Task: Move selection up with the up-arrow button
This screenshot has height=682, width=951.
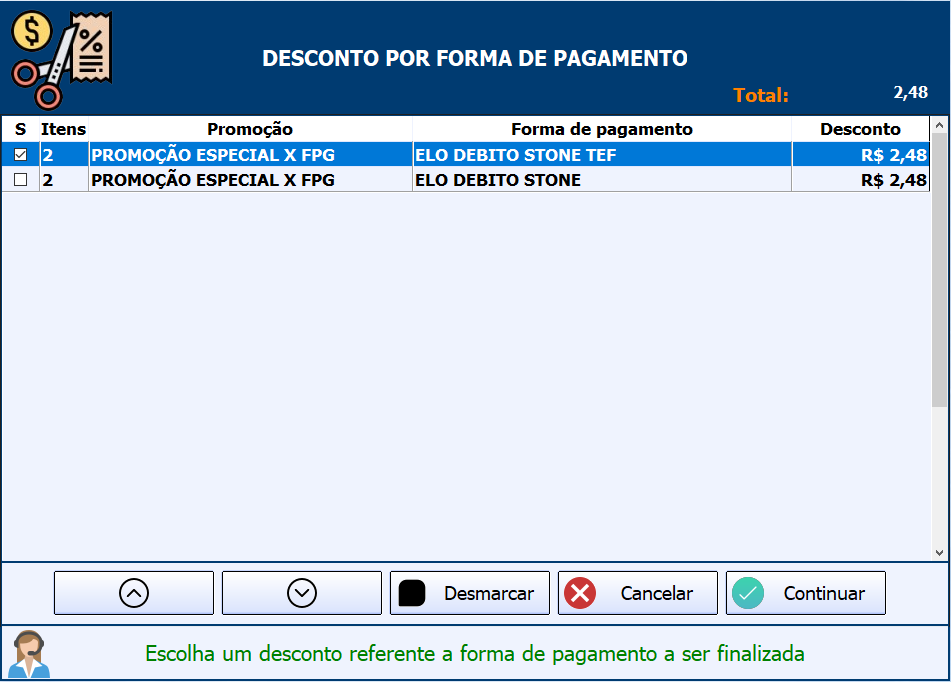Action: pyautogui.click(x=133, y=593)
